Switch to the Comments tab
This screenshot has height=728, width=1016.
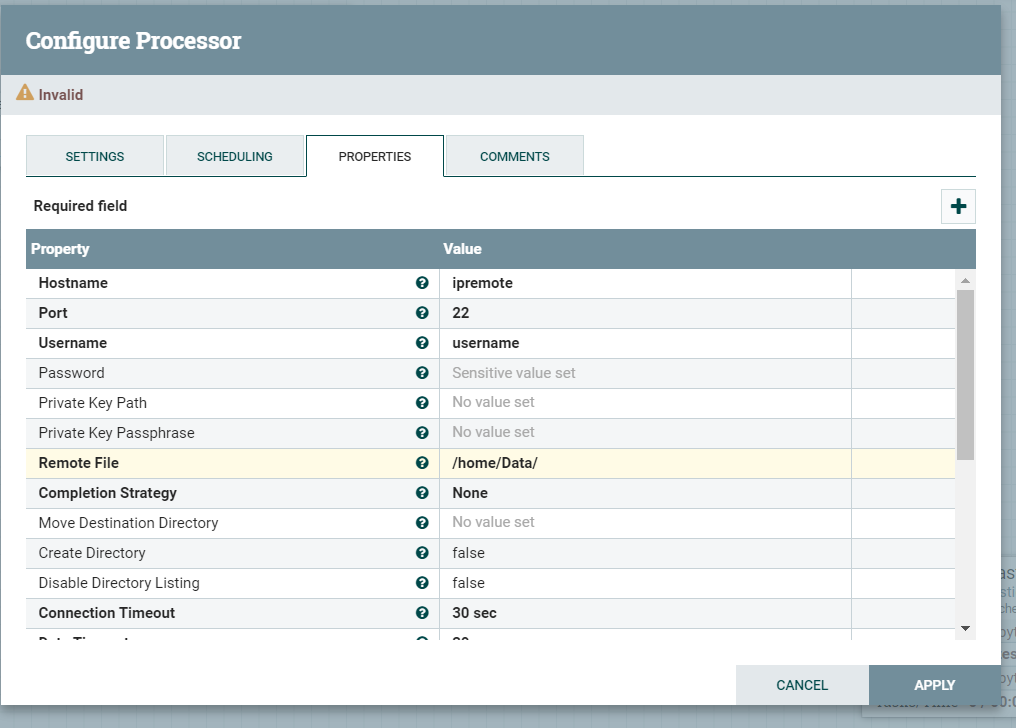coord(514,156)
